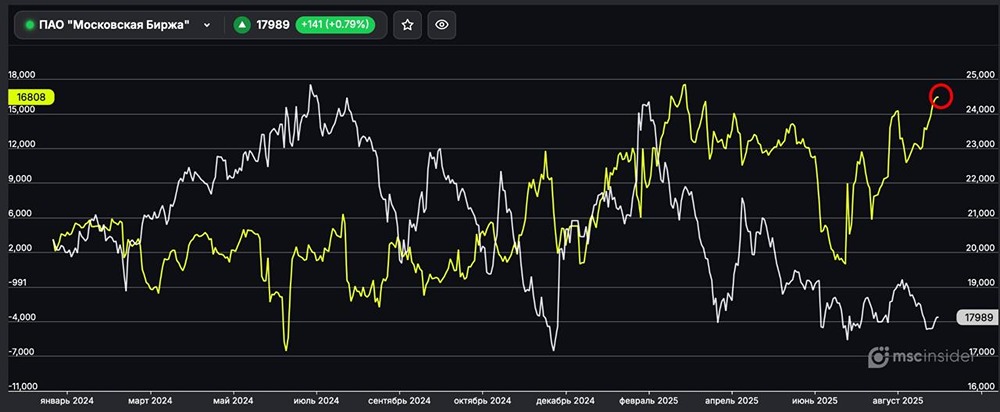The width and height of the screenshot is (1000, 412).
Task: Click the октябрь 2024 date label
Action: pos(482,401)
